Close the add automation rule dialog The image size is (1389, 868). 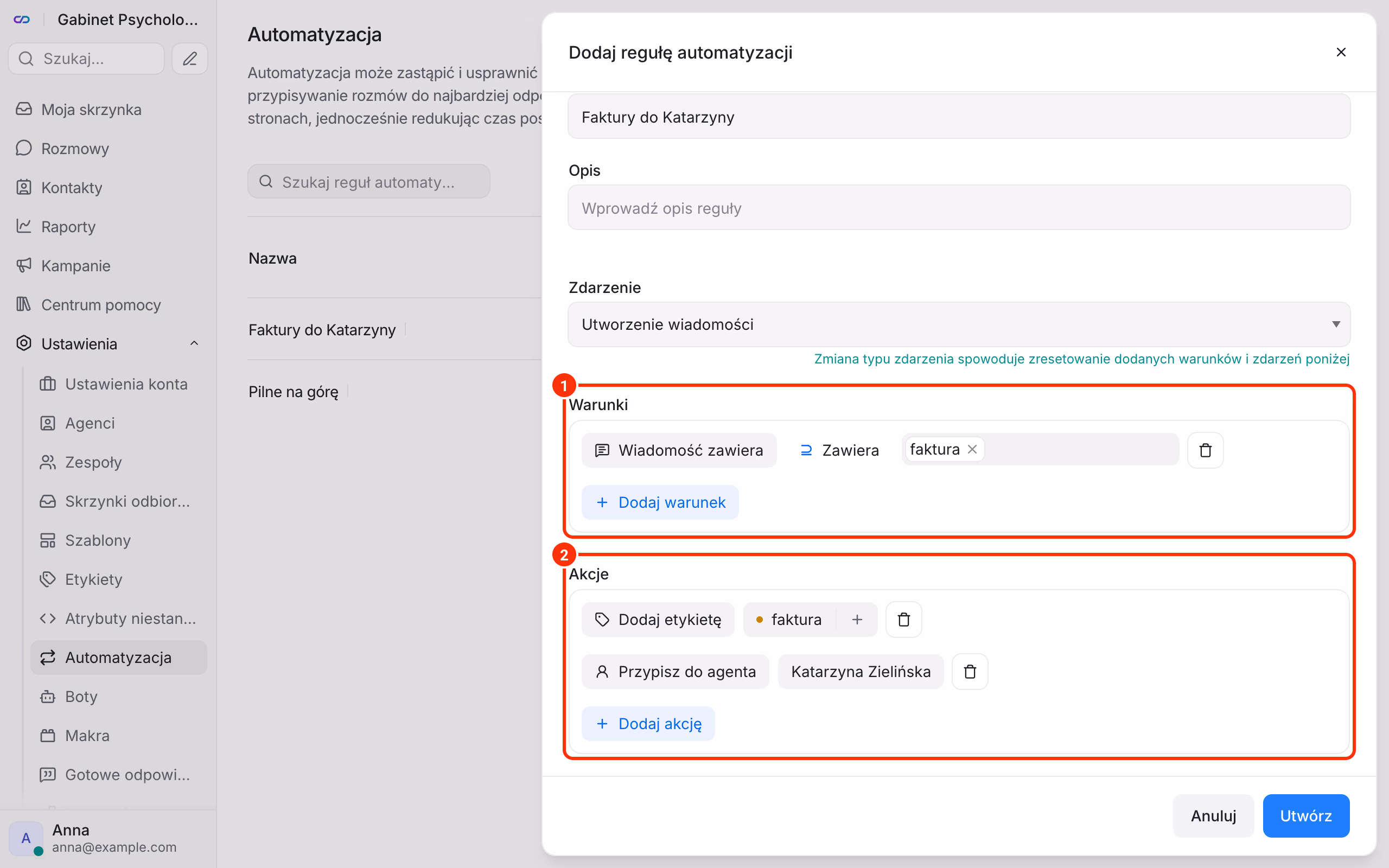[x=1341, y=52]
